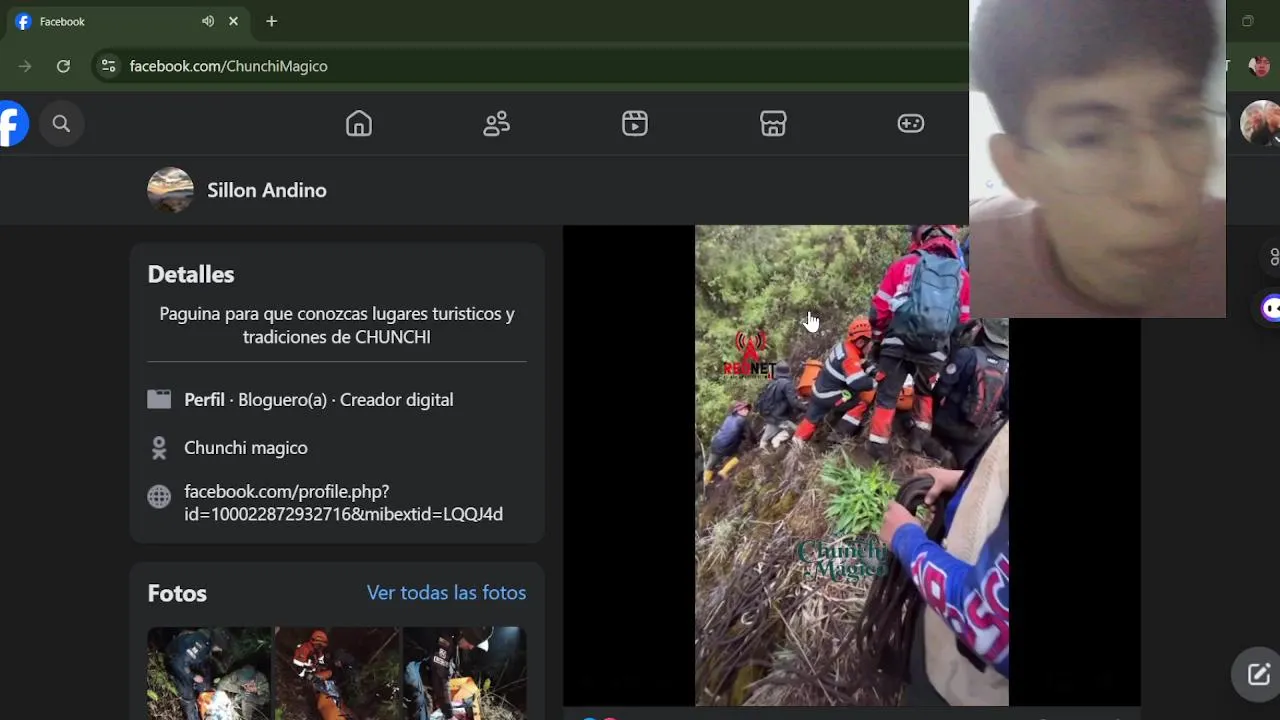Open the Reels video icon
The height and width of the screenshot is (720, 1280).
(635, 123)
